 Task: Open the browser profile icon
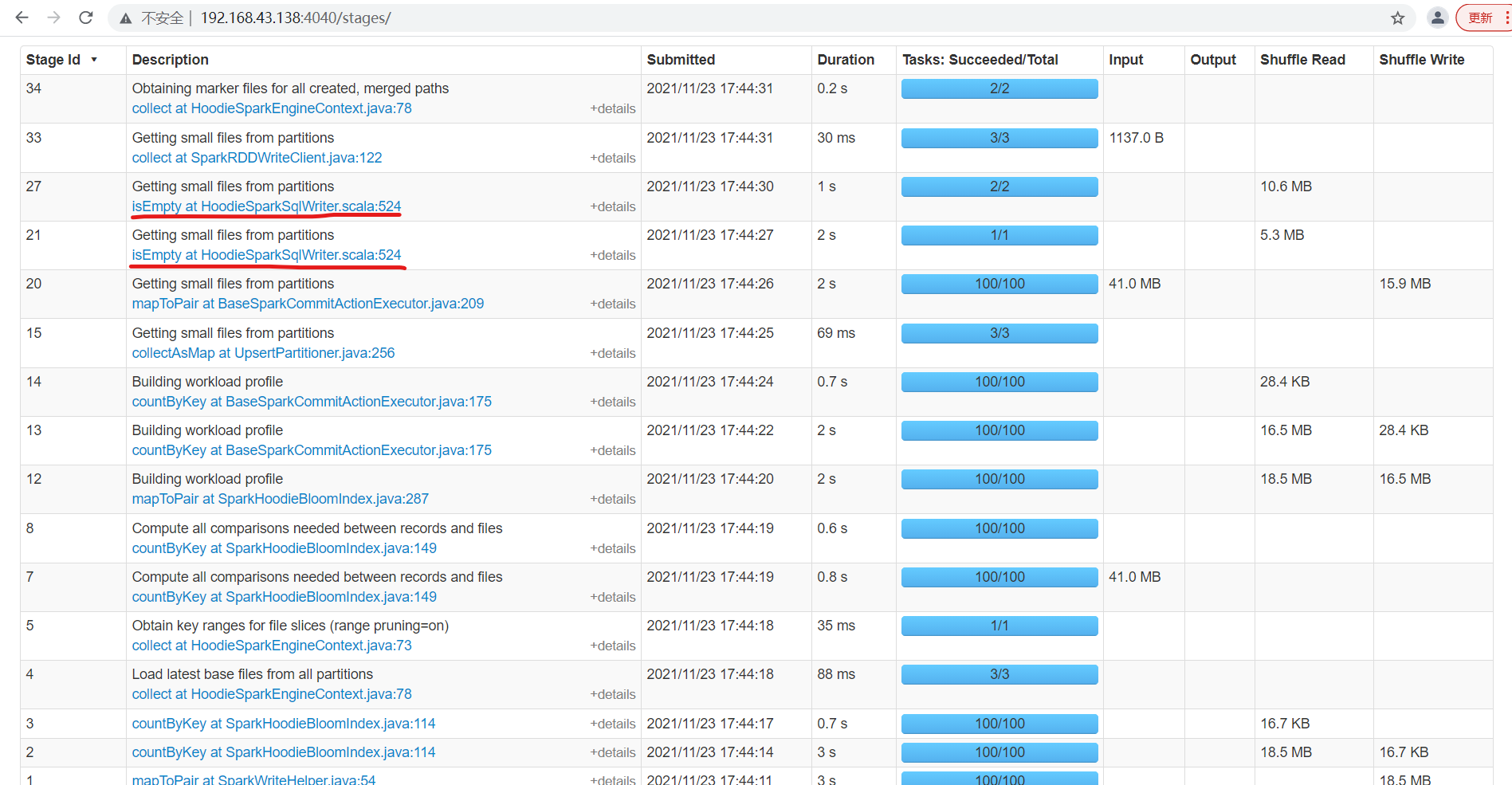click(x=1437, y=18)
